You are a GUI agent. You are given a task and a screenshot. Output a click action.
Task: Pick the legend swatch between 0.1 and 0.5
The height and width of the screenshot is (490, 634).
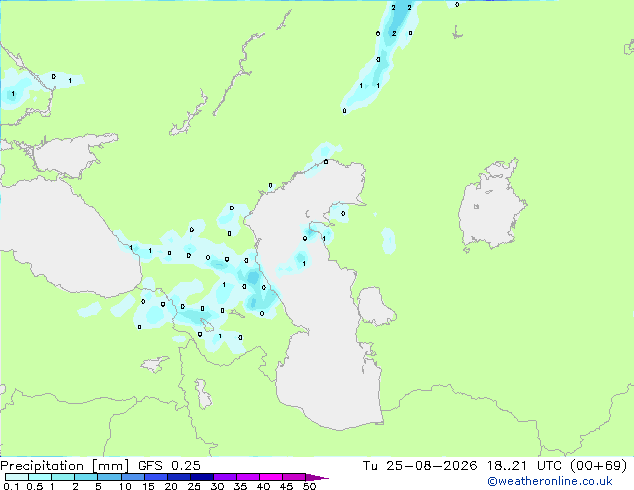coord(17,477)
